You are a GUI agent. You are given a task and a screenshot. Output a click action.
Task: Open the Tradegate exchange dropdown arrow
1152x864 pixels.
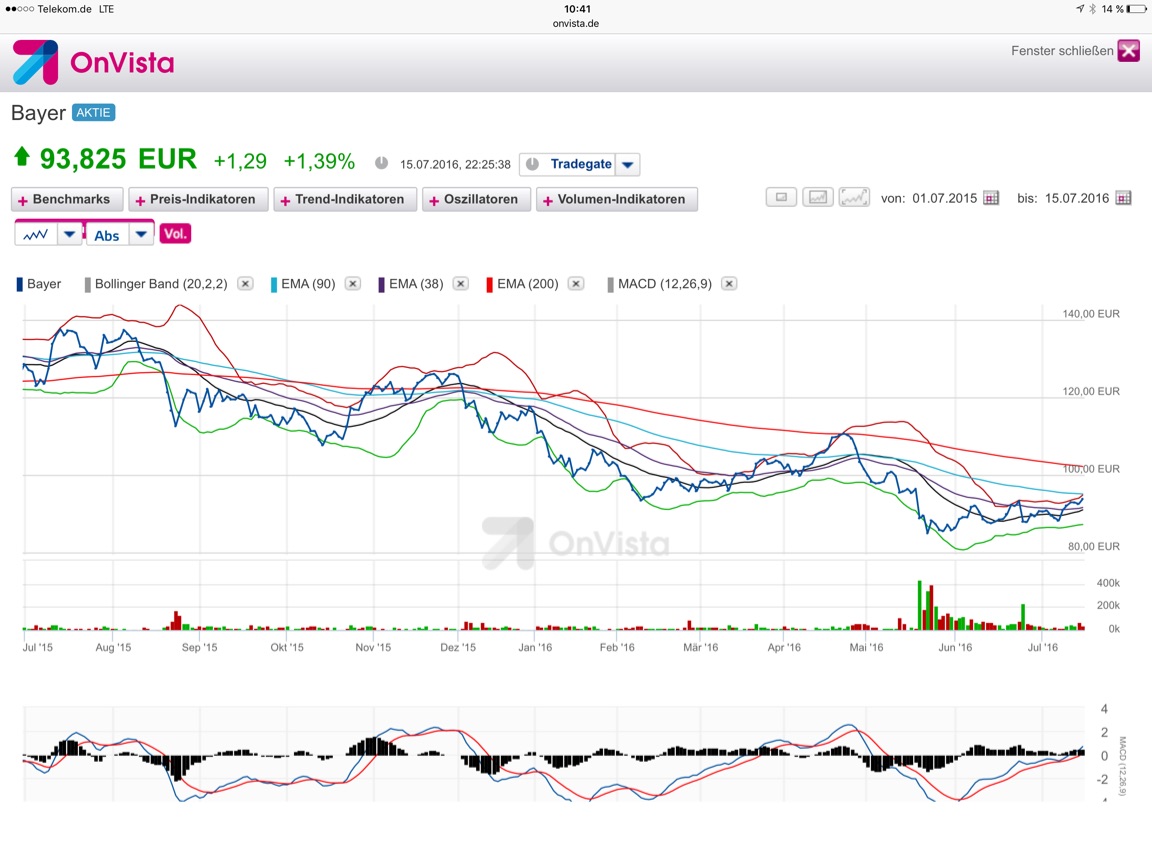627,165
